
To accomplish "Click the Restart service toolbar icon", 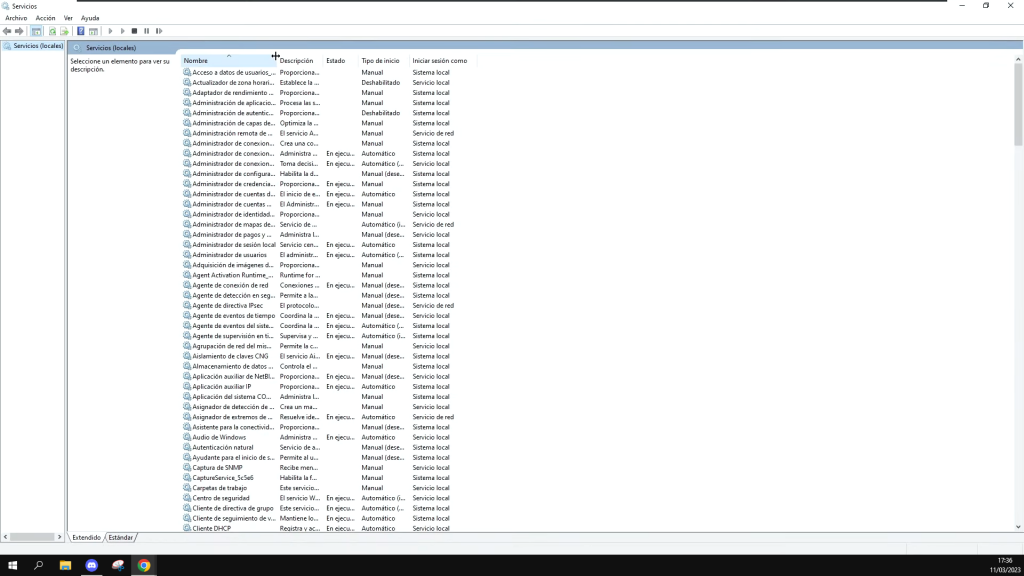I will pyautogui.click(x=158, y=31).
